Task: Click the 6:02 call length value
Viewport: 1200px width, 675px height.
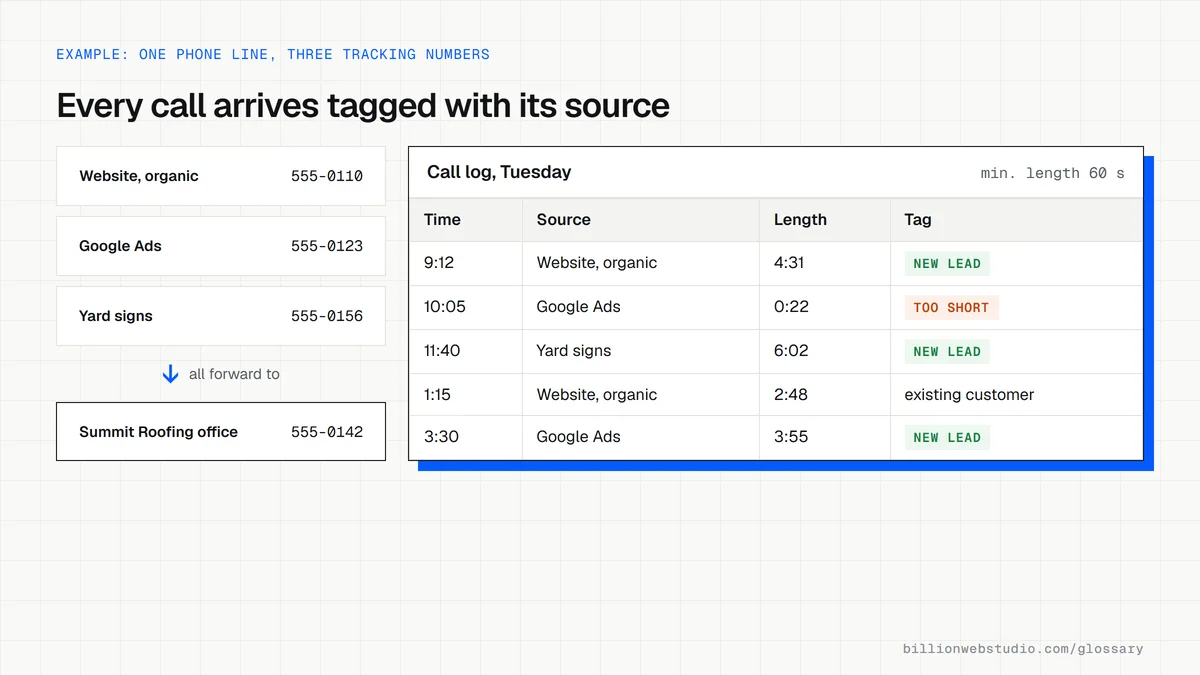Action: coord(791,351)
